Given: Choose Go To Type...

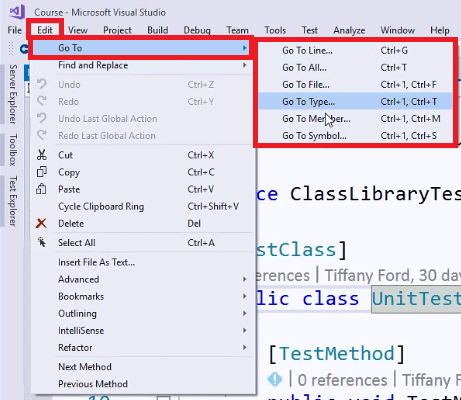Looking at the screenshot, I should point(355,101).
